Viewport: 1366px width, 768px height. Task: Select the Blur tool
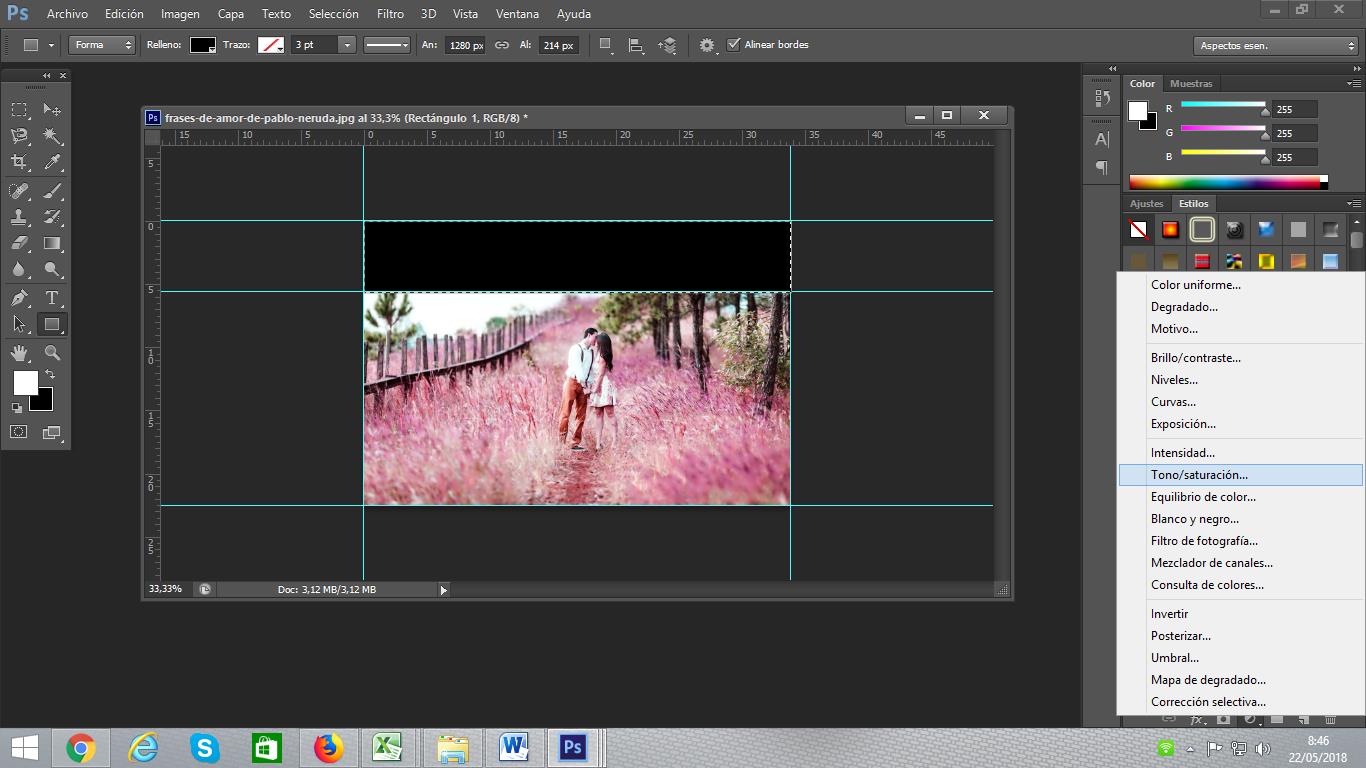[x=19, y=269]
